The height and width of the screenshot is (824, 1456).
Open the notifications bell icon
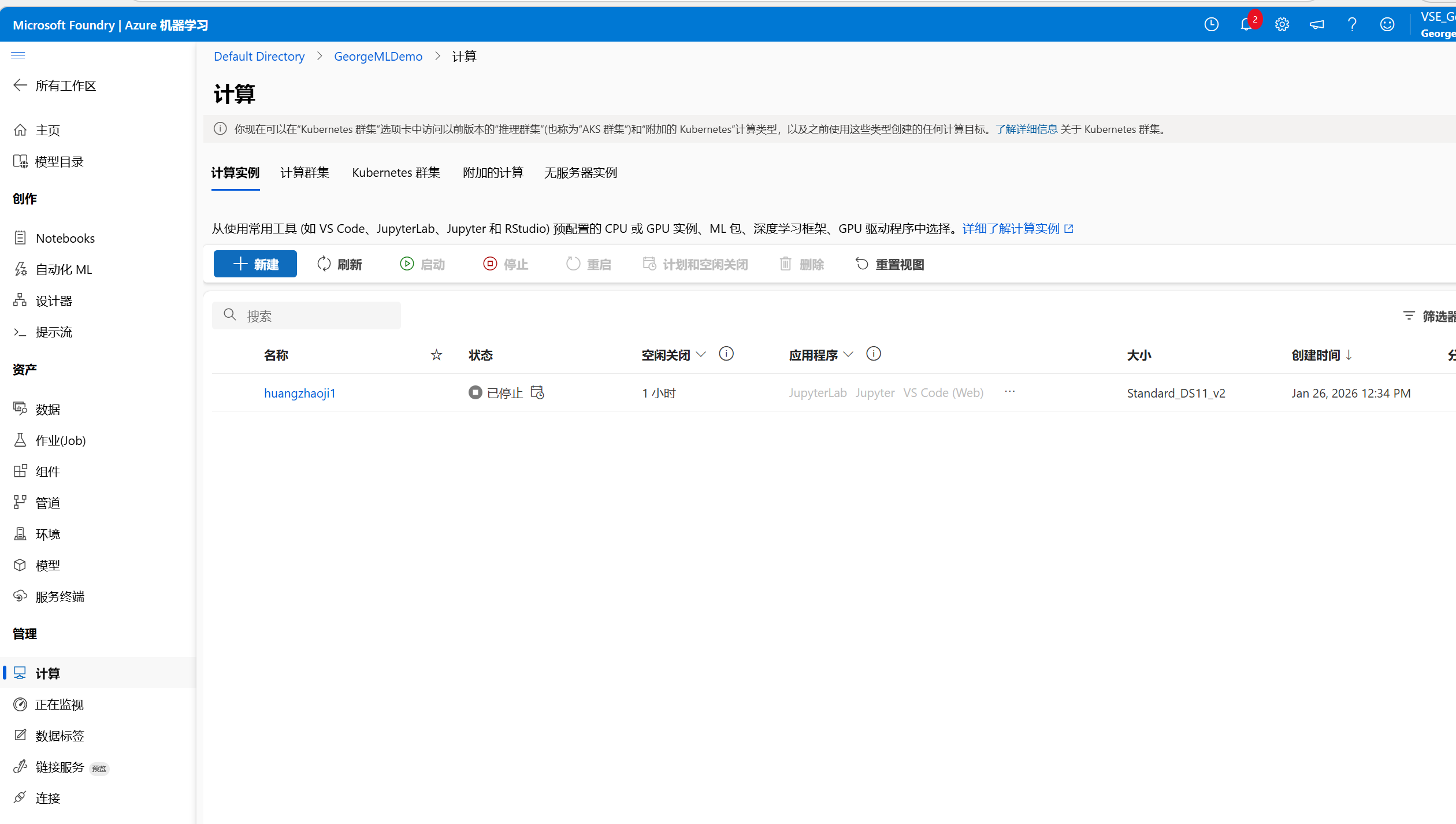point(1246,25)
